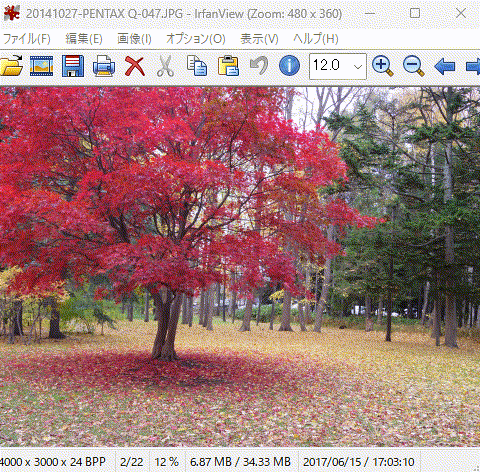Viewport: 480px width, 472px height.
Task: Click the red X Delete icon
Action: 135,66
